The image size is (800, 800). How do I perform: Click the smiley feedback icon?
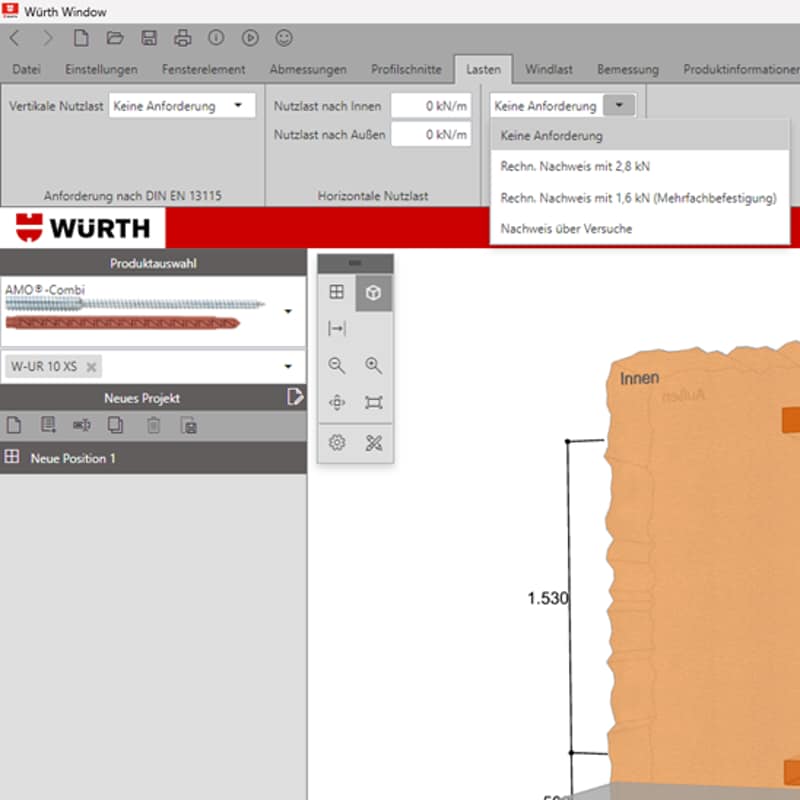click(x=284, y=38)
